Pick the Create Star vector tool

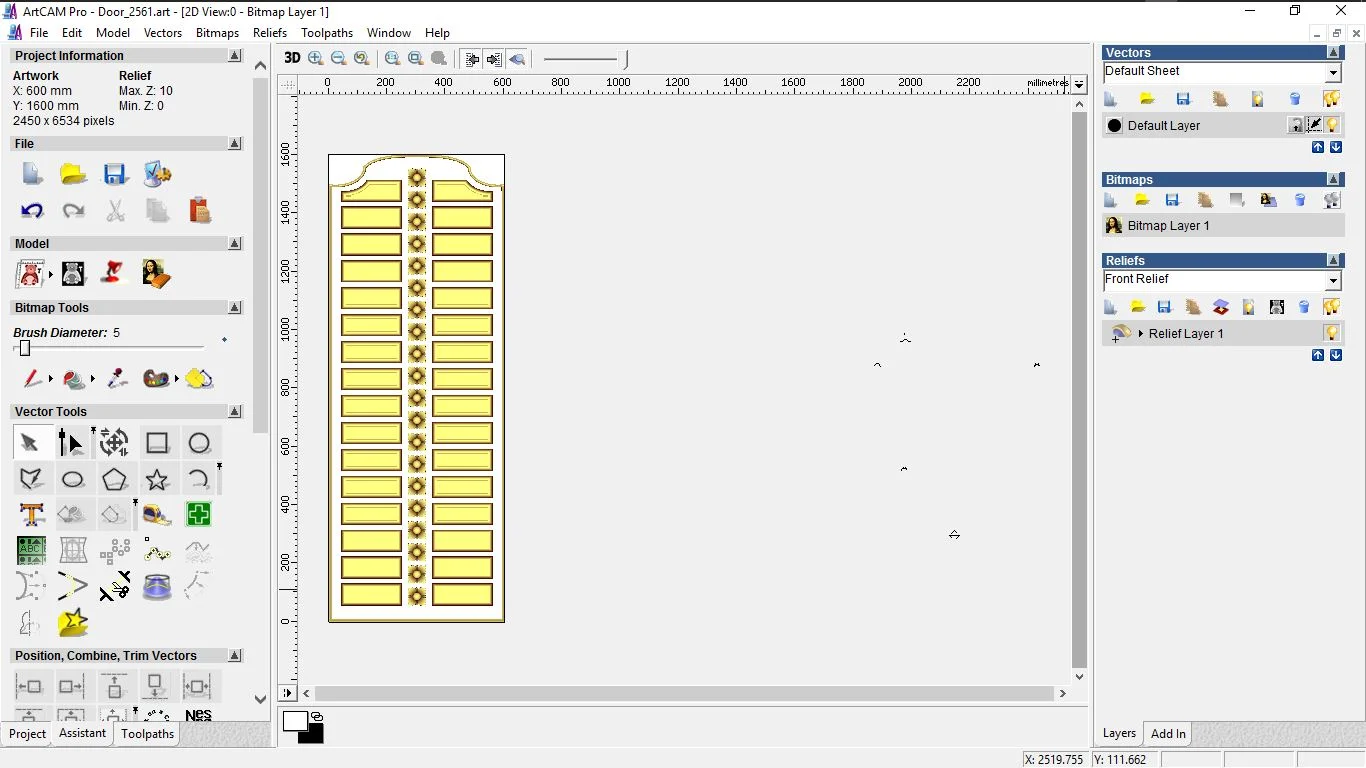coord(157,479)
